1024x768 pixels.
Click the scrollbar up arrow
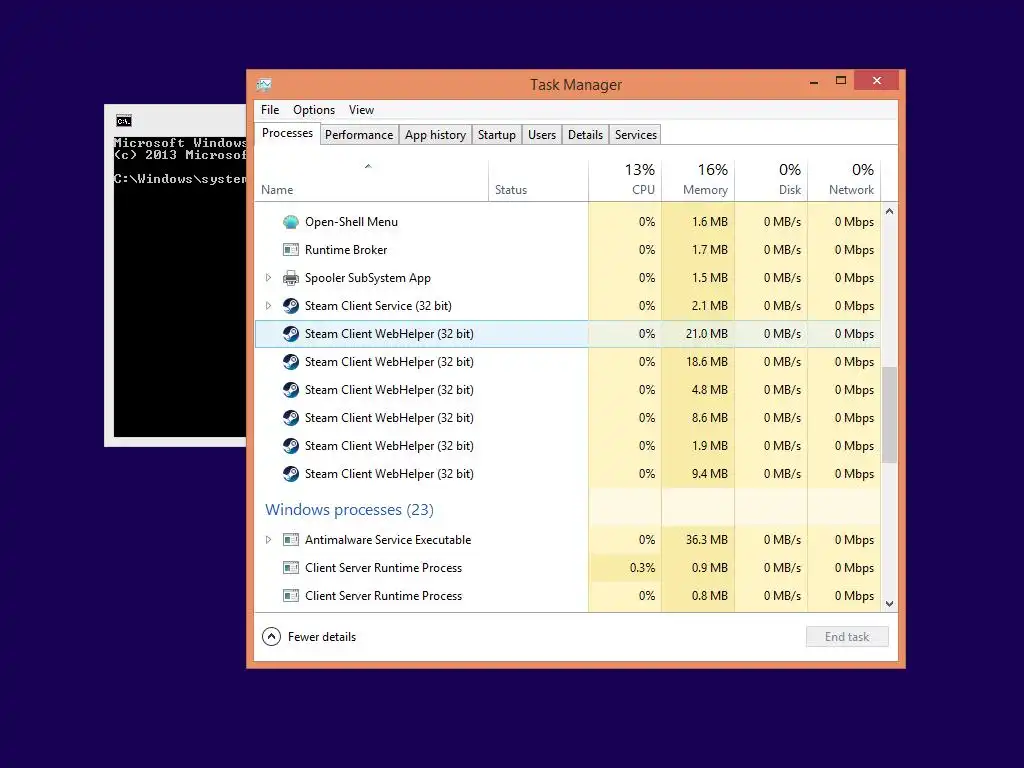(889, 212)
